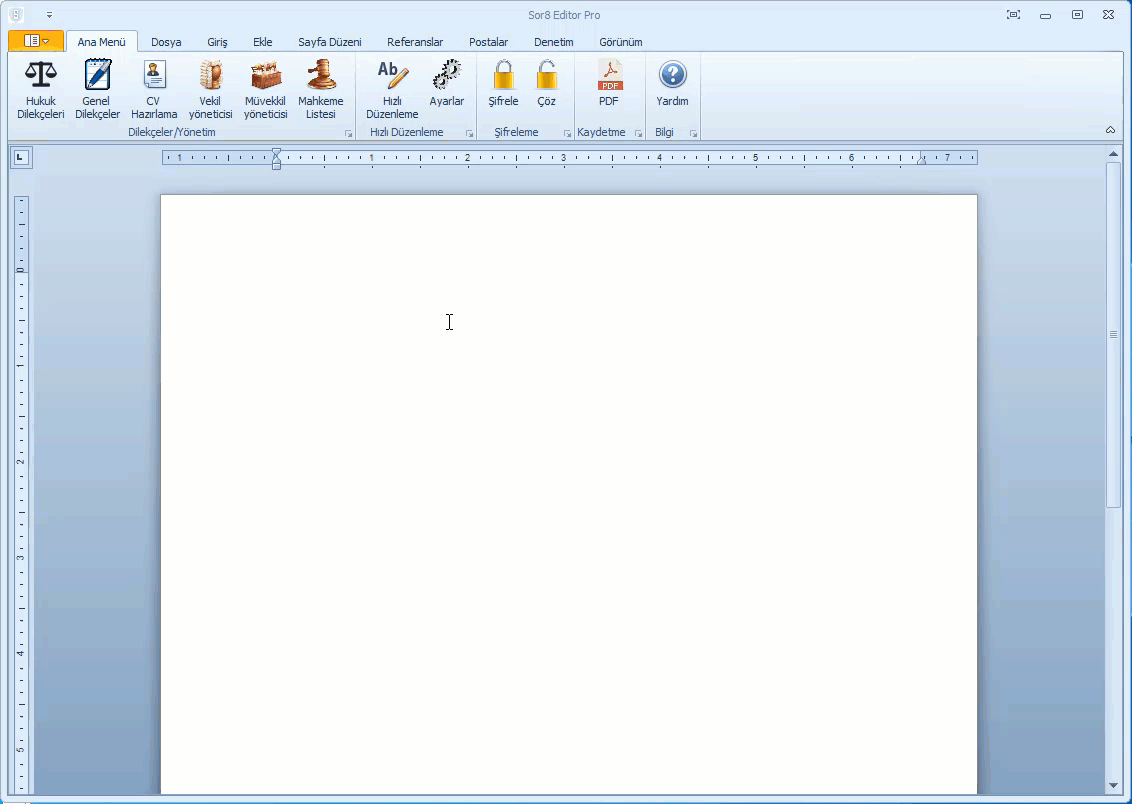Export document as PDF
The height and width of the screenshot is (804, 1132).
click(609, 85)
